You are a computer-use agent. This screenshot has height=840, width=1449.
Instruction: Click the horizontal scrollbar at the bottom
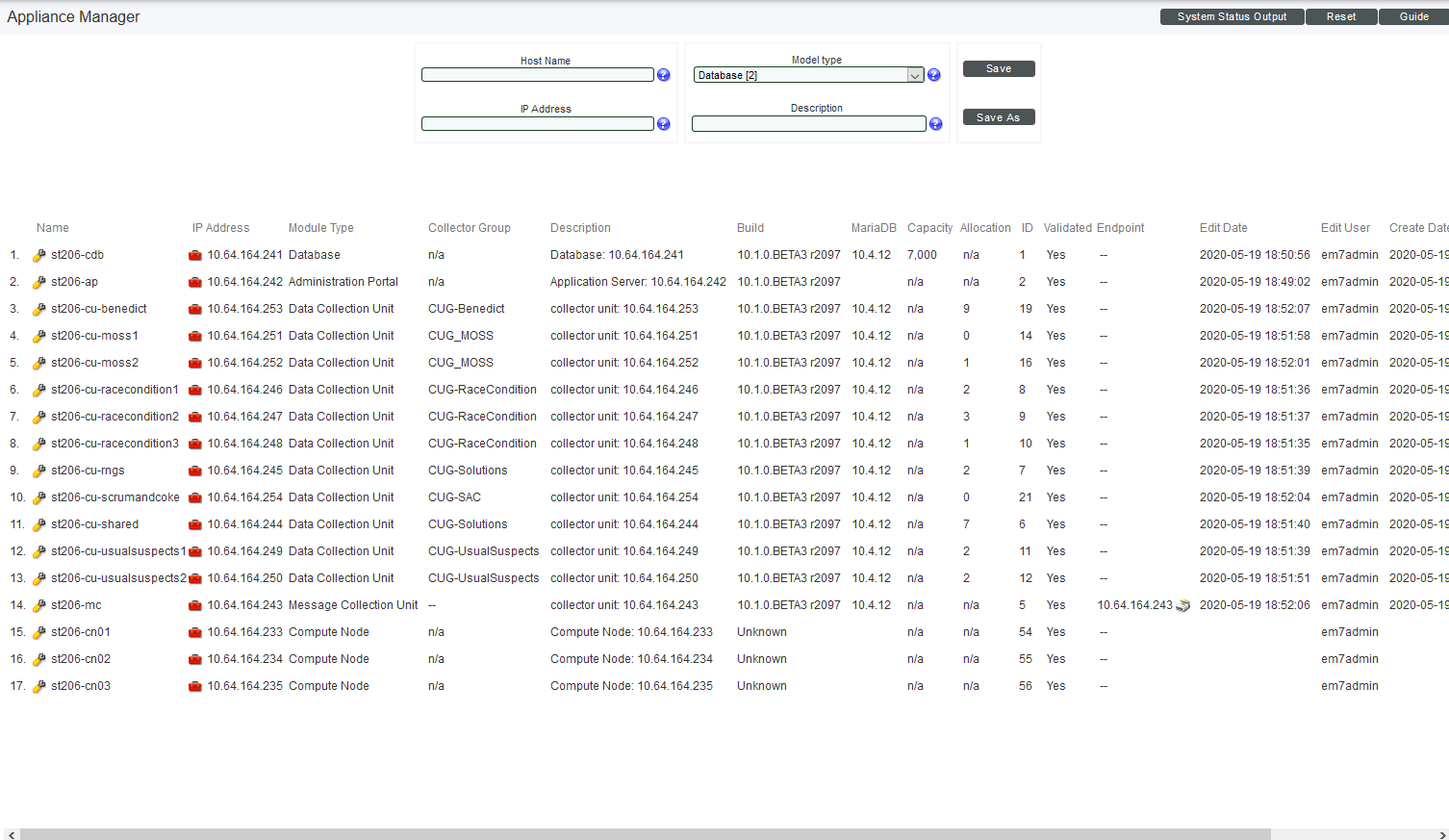pyautogui.click(x=645, y=834)
